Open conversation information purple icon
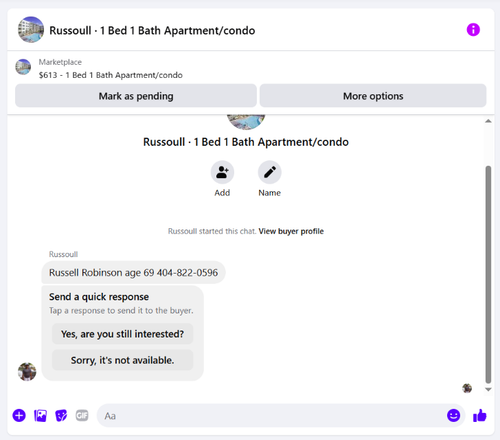 point(473,30)
